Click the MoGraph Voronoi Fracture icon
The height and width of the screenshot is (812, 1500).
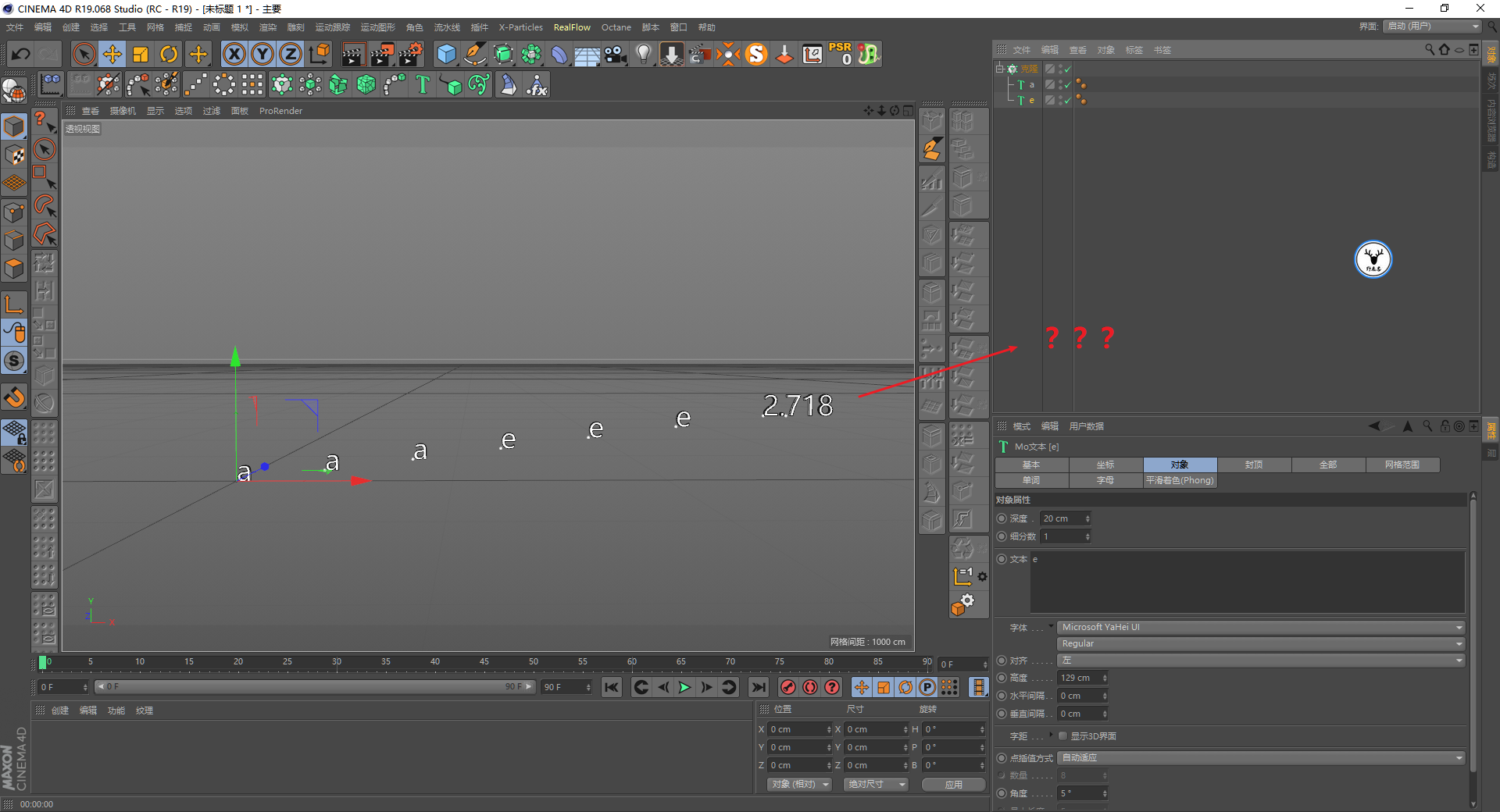point(366,84)
